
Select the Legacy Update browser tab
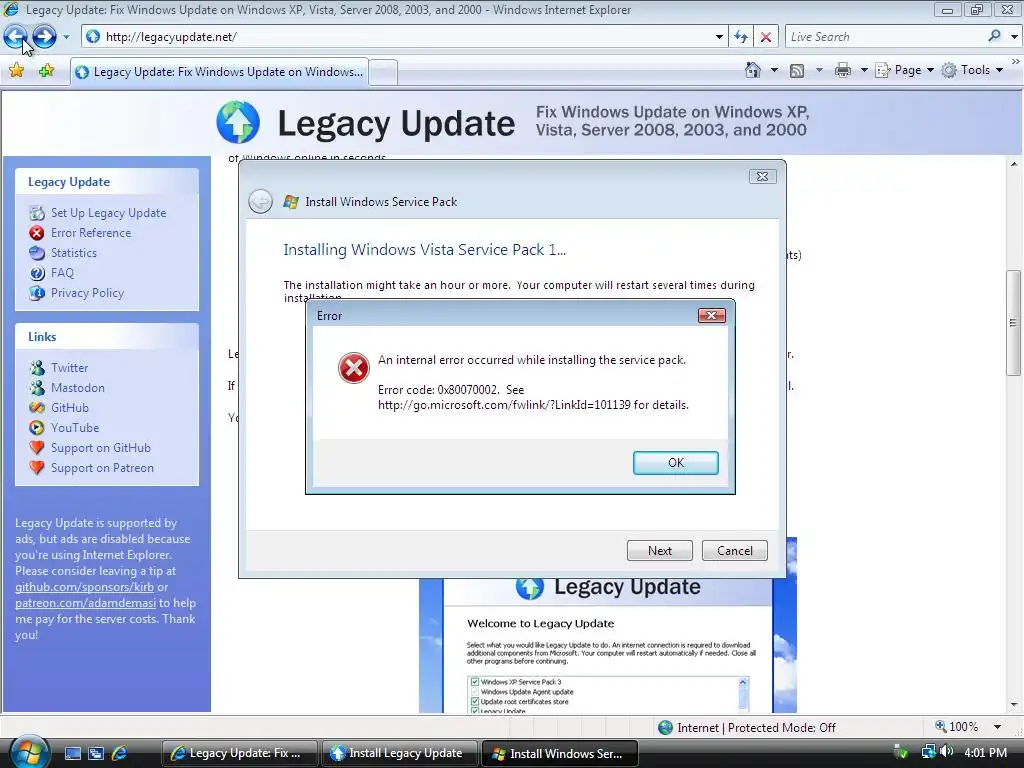coord(219,72)
